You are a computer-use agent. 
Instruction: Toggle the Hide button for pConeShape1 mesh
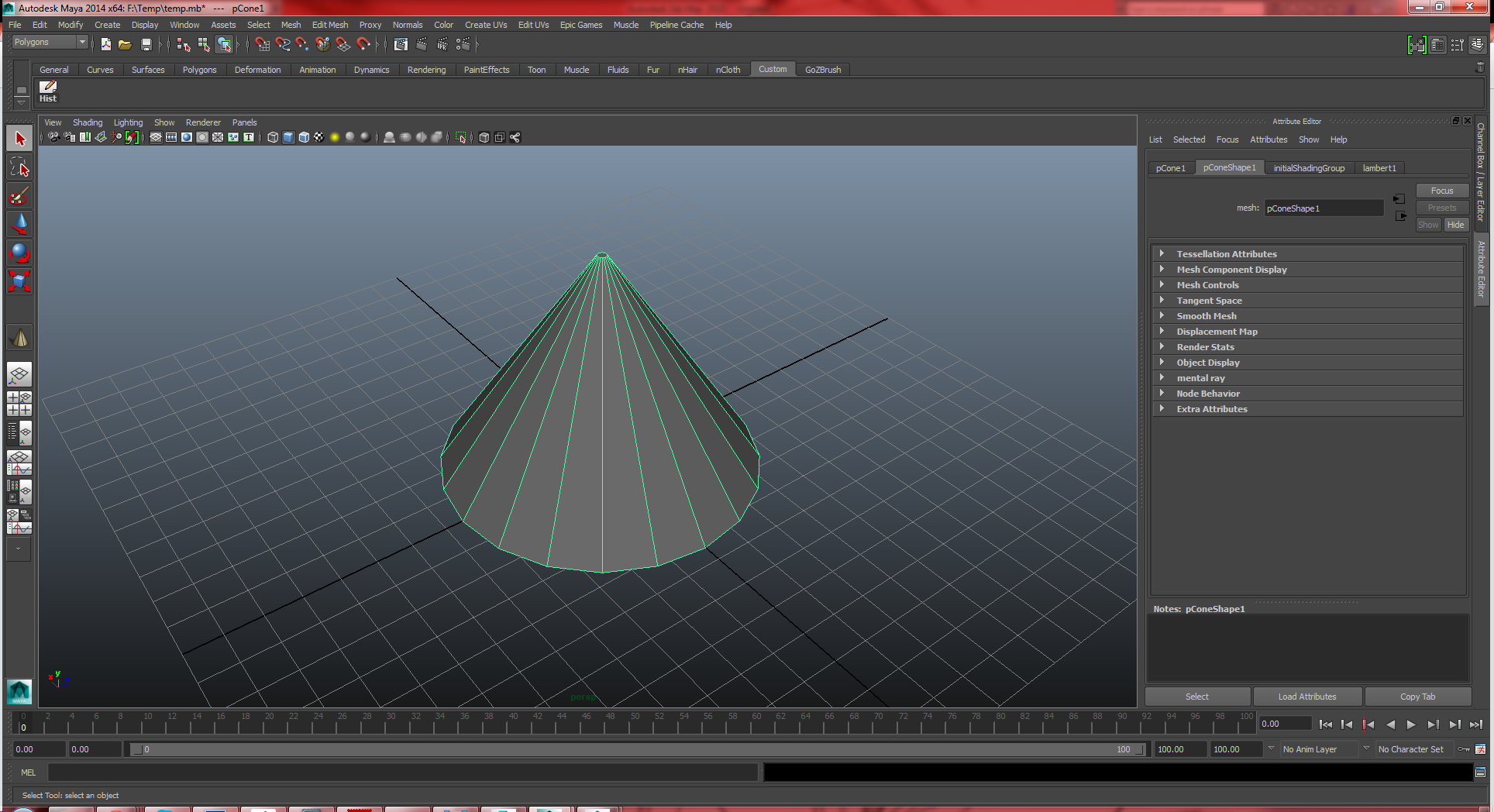tap(1455, 224)
